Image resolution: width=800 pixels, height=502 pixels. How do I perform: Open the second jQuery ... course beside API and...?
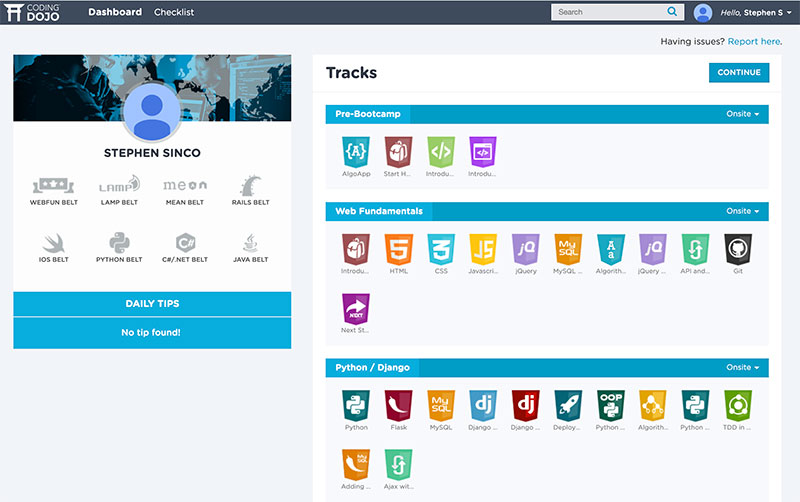pyautogui.click(x=653, y=249)
